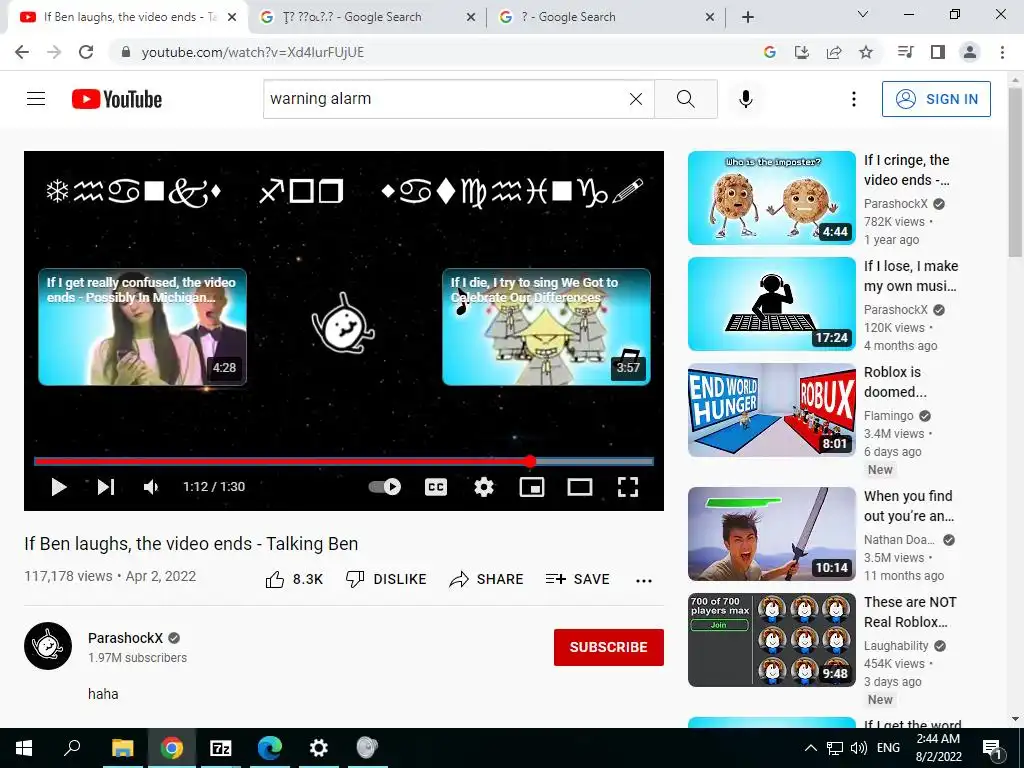
Task: Click the progress bar scrubber handle
Action: [530, 461]
